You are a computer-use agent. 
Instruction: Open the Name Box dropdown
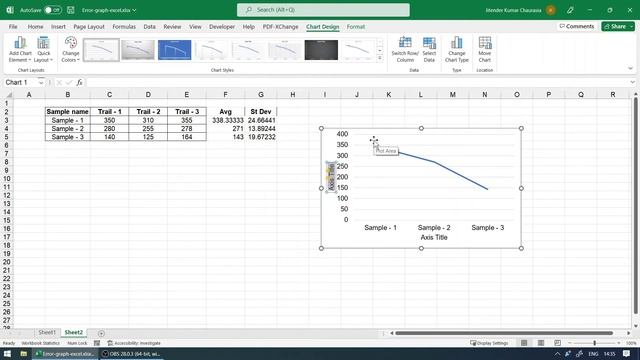click(x=41, y=82)
